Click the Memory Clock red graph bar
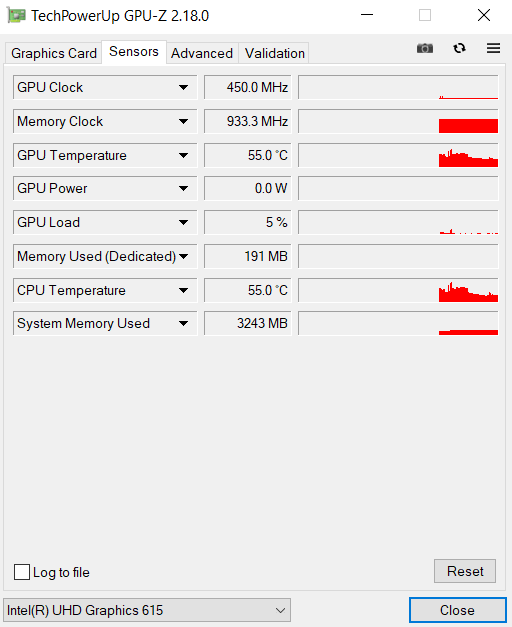512x627 pixels. pos(468,126)
